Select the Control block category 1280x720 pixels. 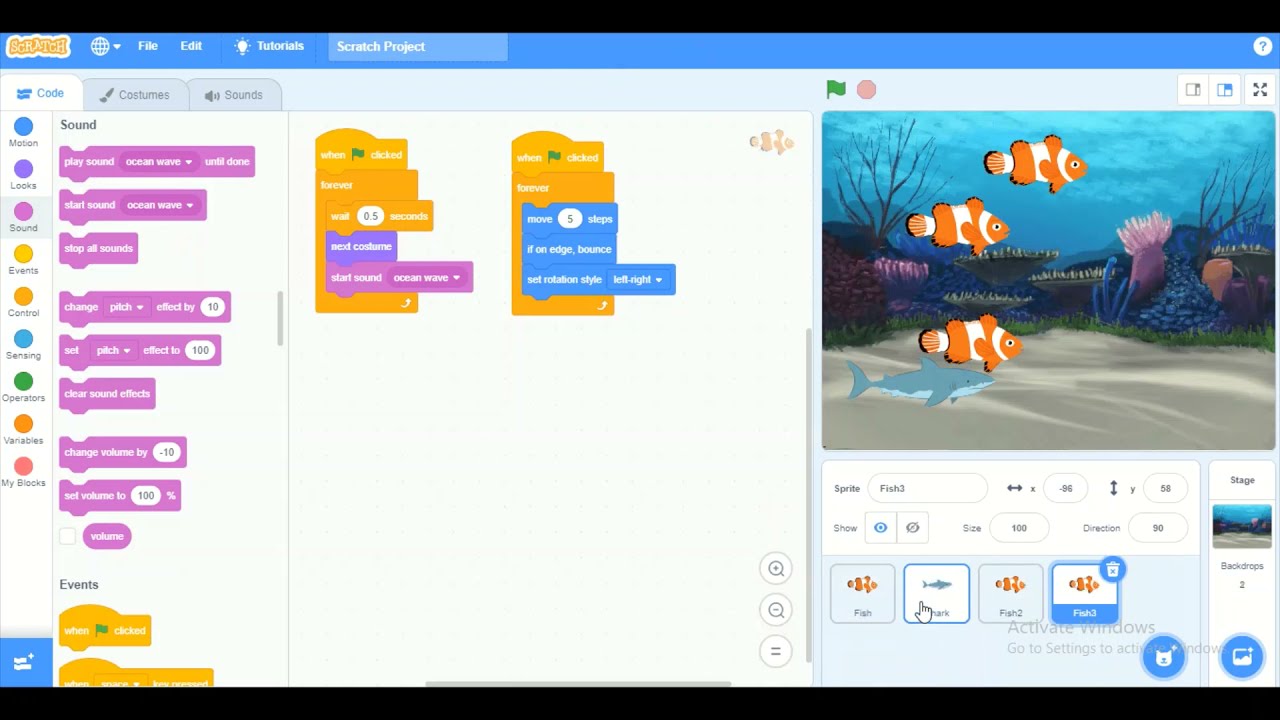pyautogui.click(x=23, y=302)
